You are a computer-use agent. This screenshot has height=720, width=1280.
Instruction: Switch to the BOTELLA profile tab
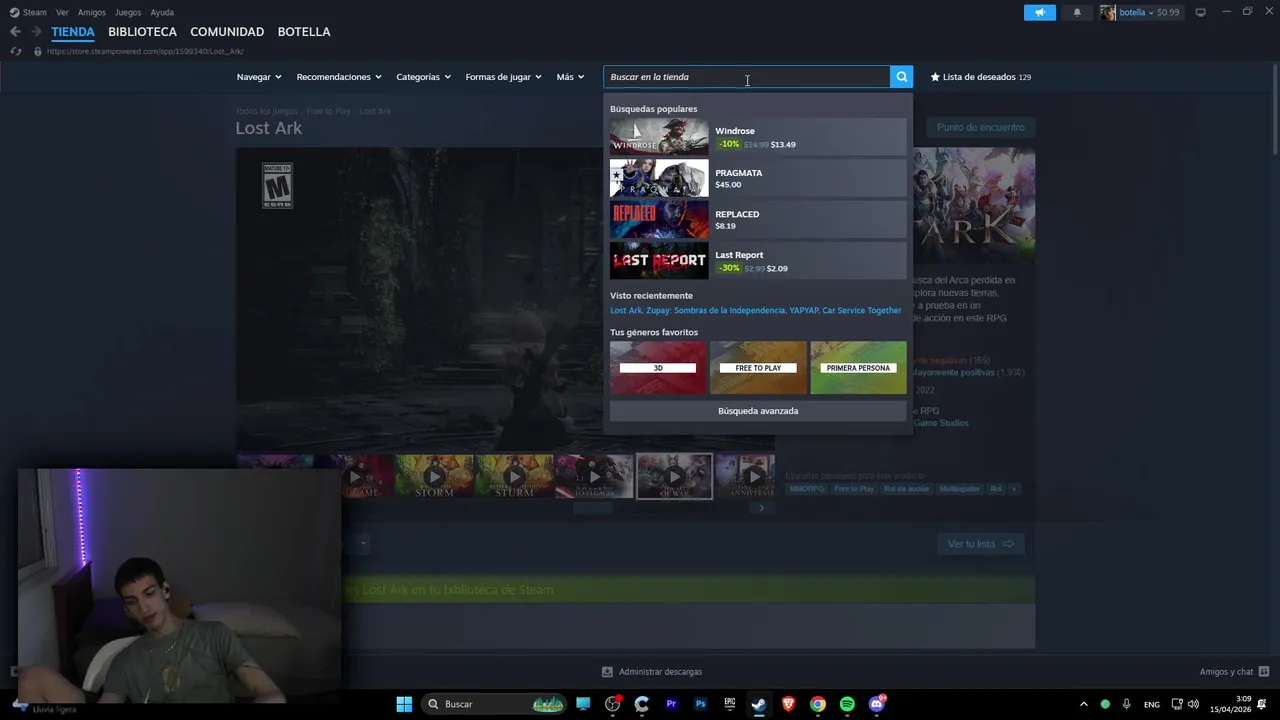304,32
